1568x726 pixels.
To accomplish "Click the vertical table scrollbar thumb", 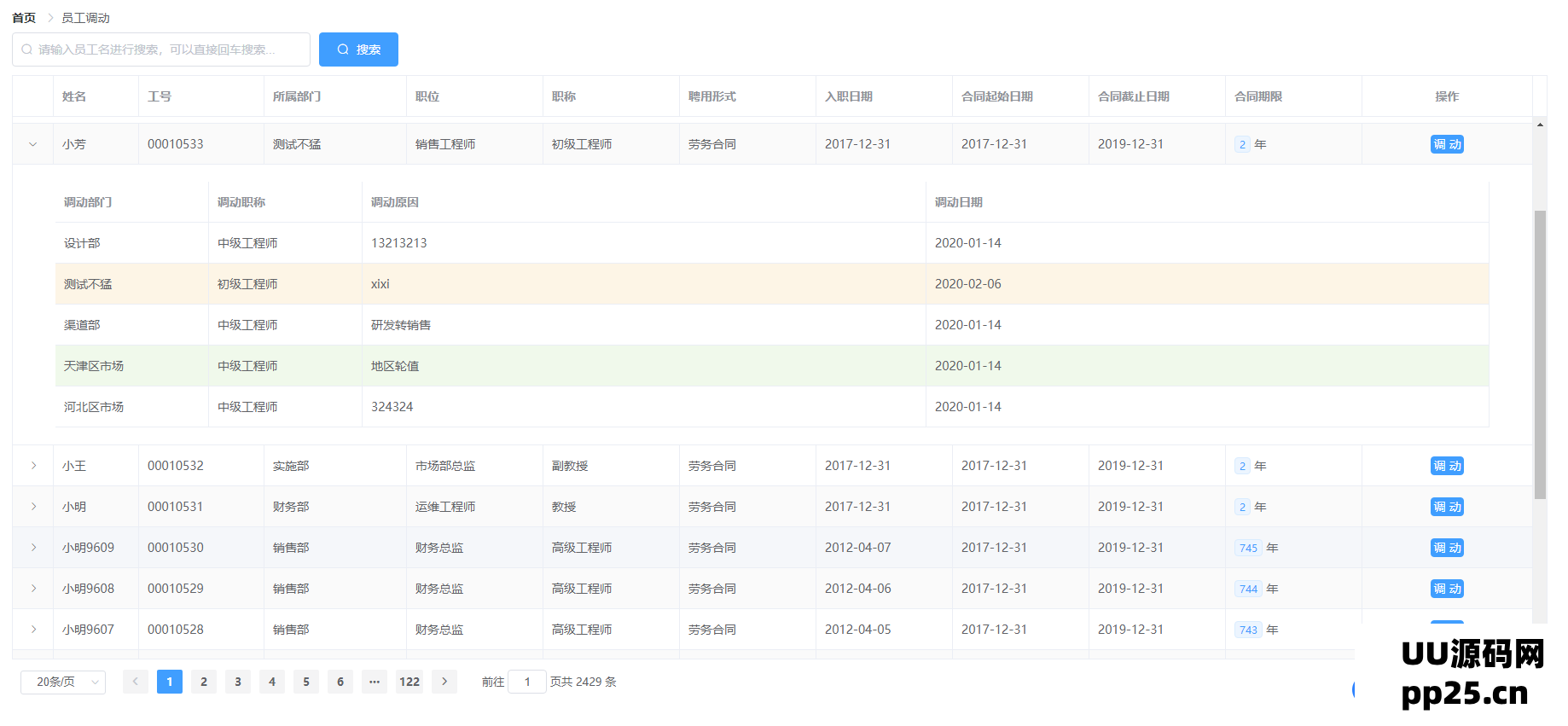I will [1540, 354].
